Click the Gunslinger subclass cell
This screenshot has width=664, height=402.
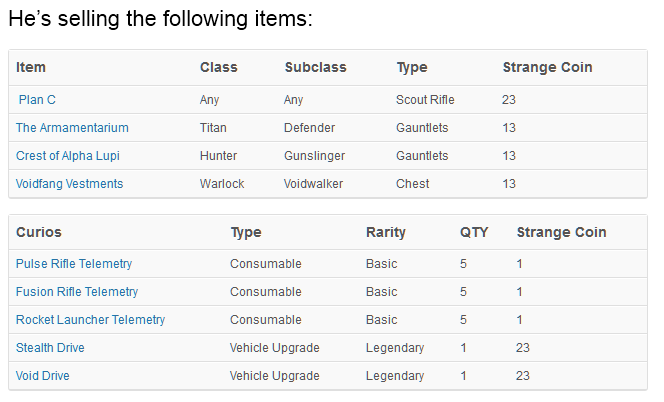point(314,156)
